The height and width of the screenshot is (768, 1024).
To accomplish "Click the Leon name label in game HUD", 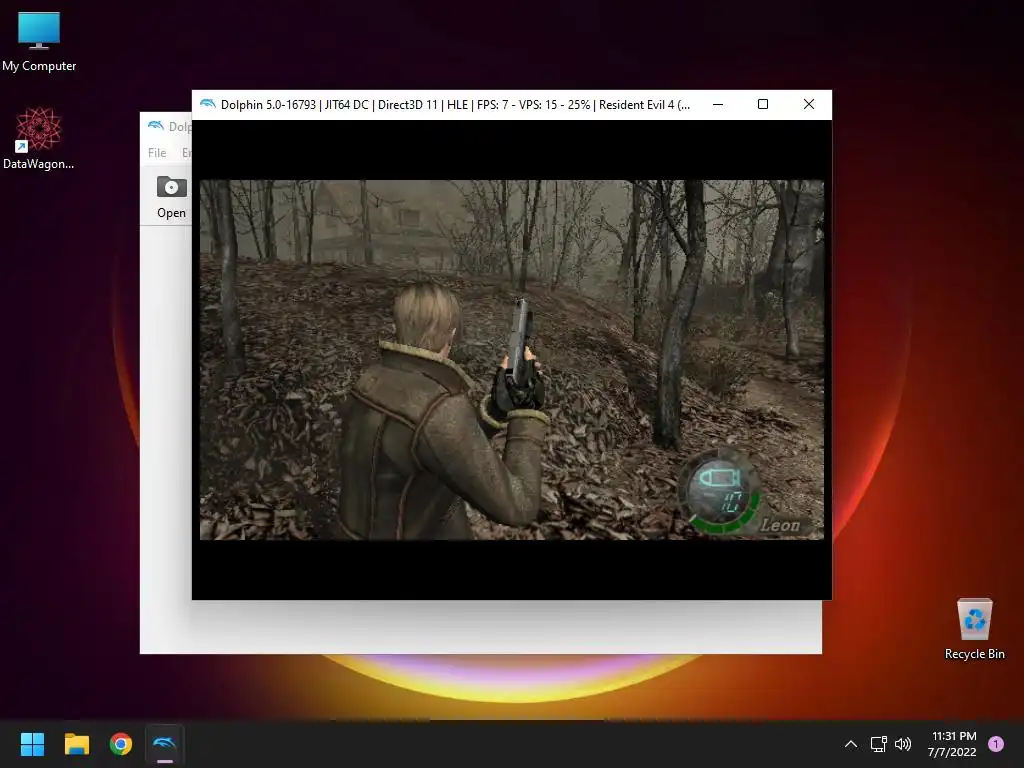I will pos(780,524).
